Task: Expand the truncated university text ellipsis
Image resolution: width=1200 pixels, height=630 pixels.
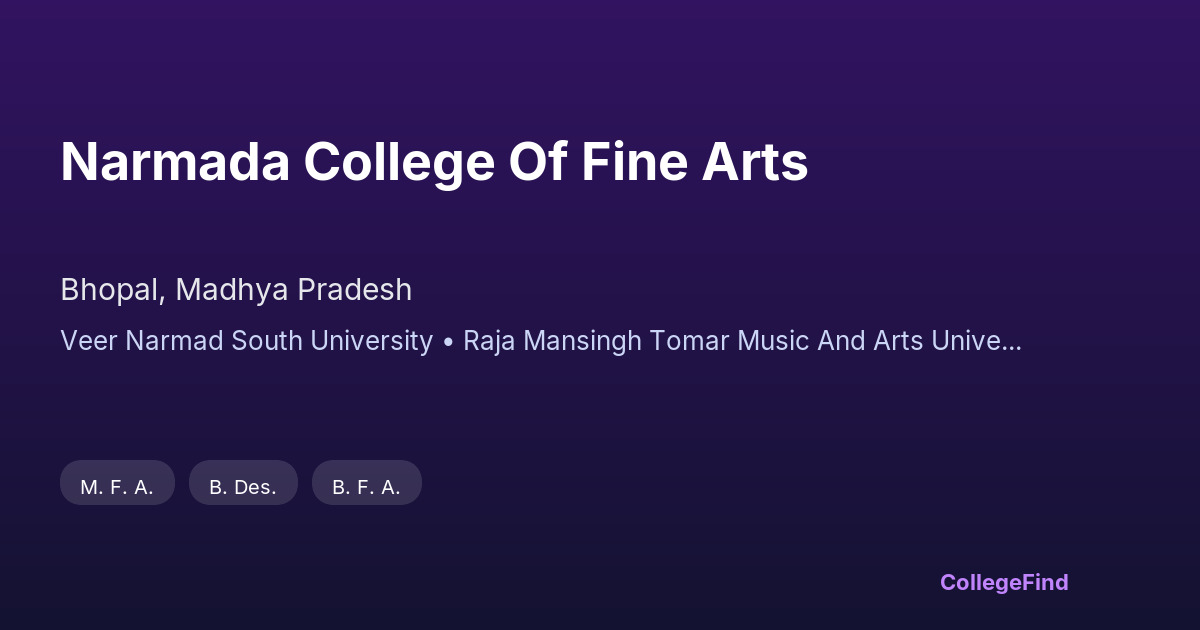Action: (x=1010, y=343)
